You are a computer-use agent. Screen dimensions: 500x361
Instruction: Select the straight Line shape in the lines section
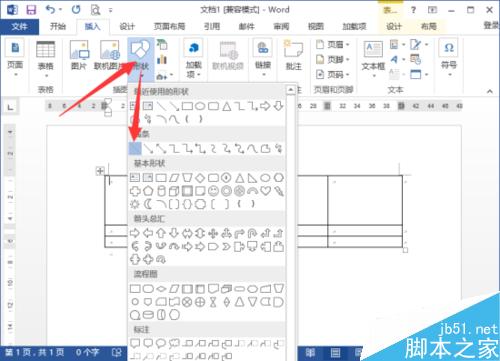point(135,148)
